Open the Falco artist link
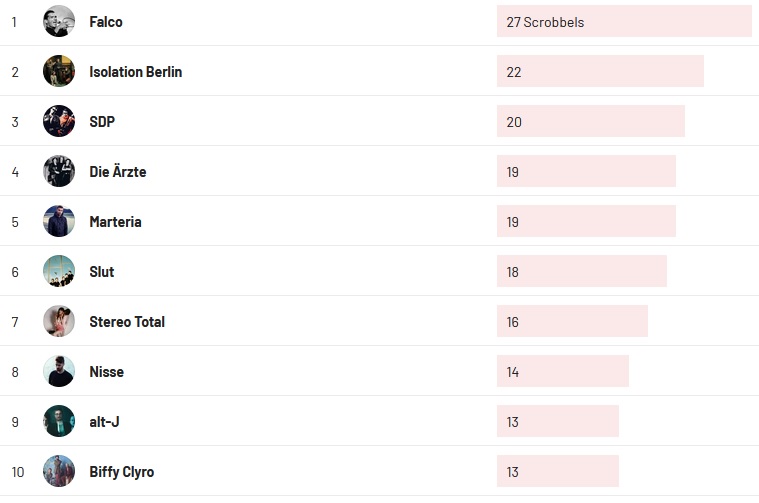The height and width of the screenshot is (503, 759). pos(106,22)
